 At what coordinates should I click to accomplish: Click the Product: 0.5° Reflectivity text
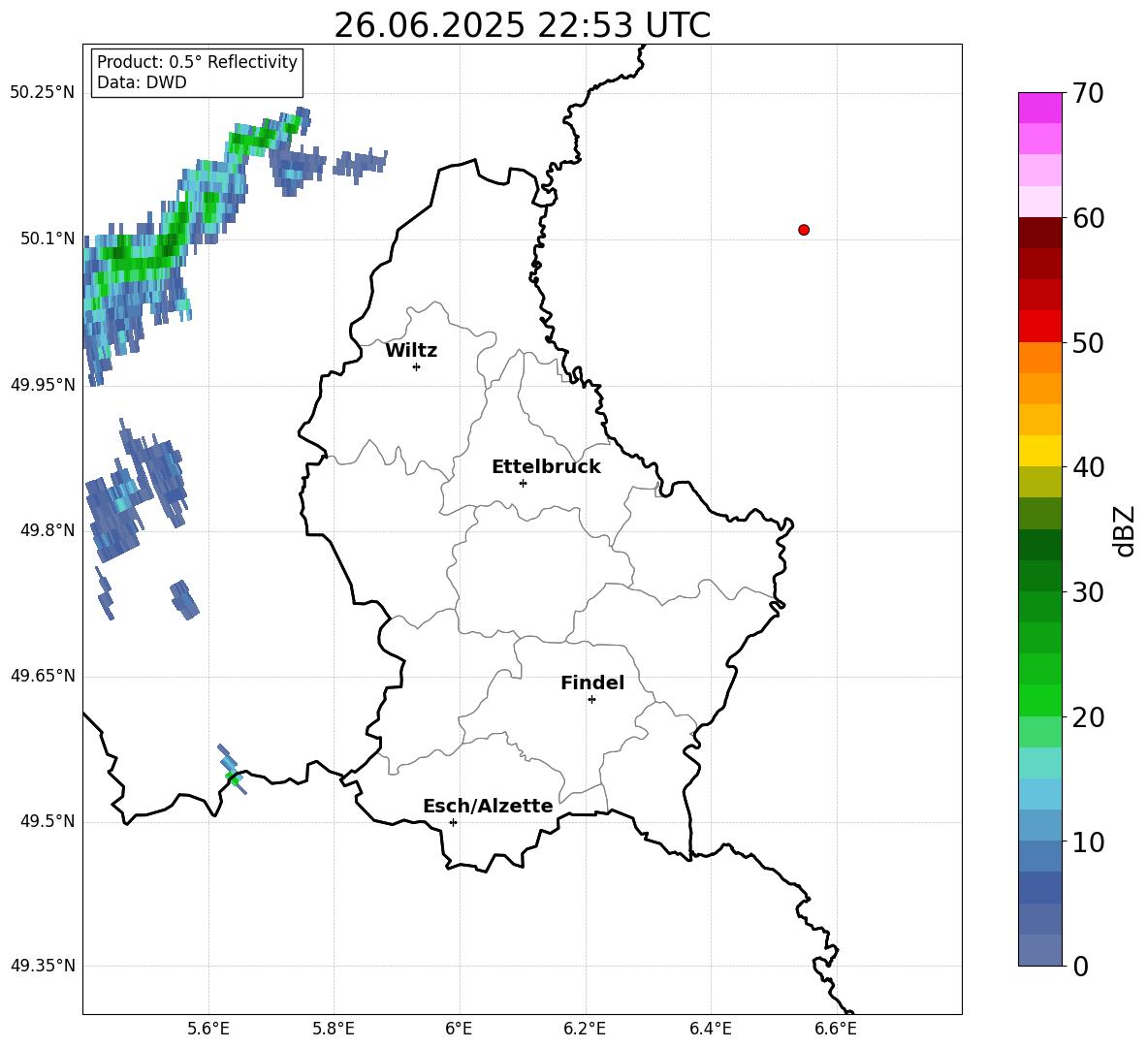[197, 62]
